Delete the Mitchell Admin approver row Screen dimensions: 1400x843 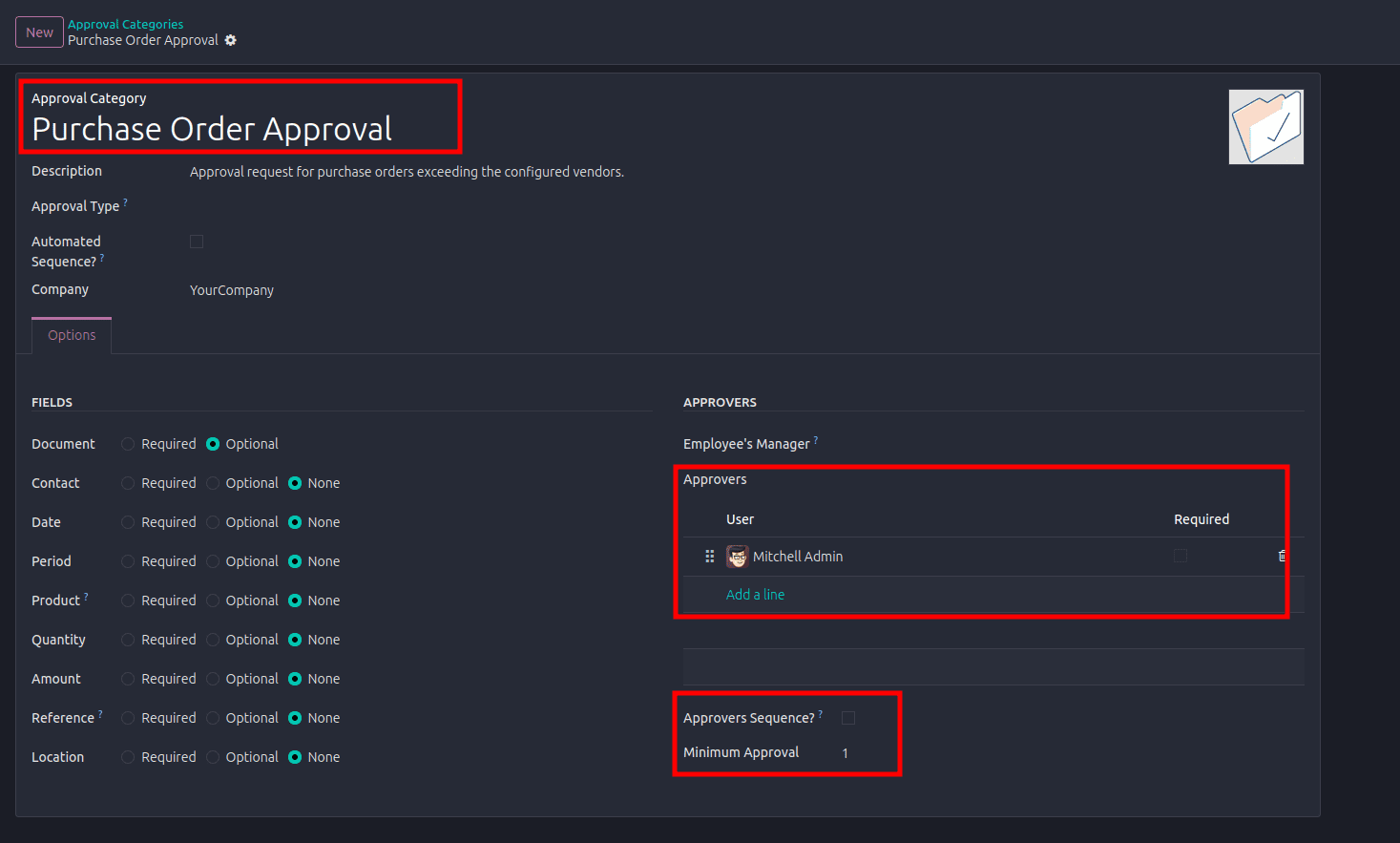tap(1282, 556)
